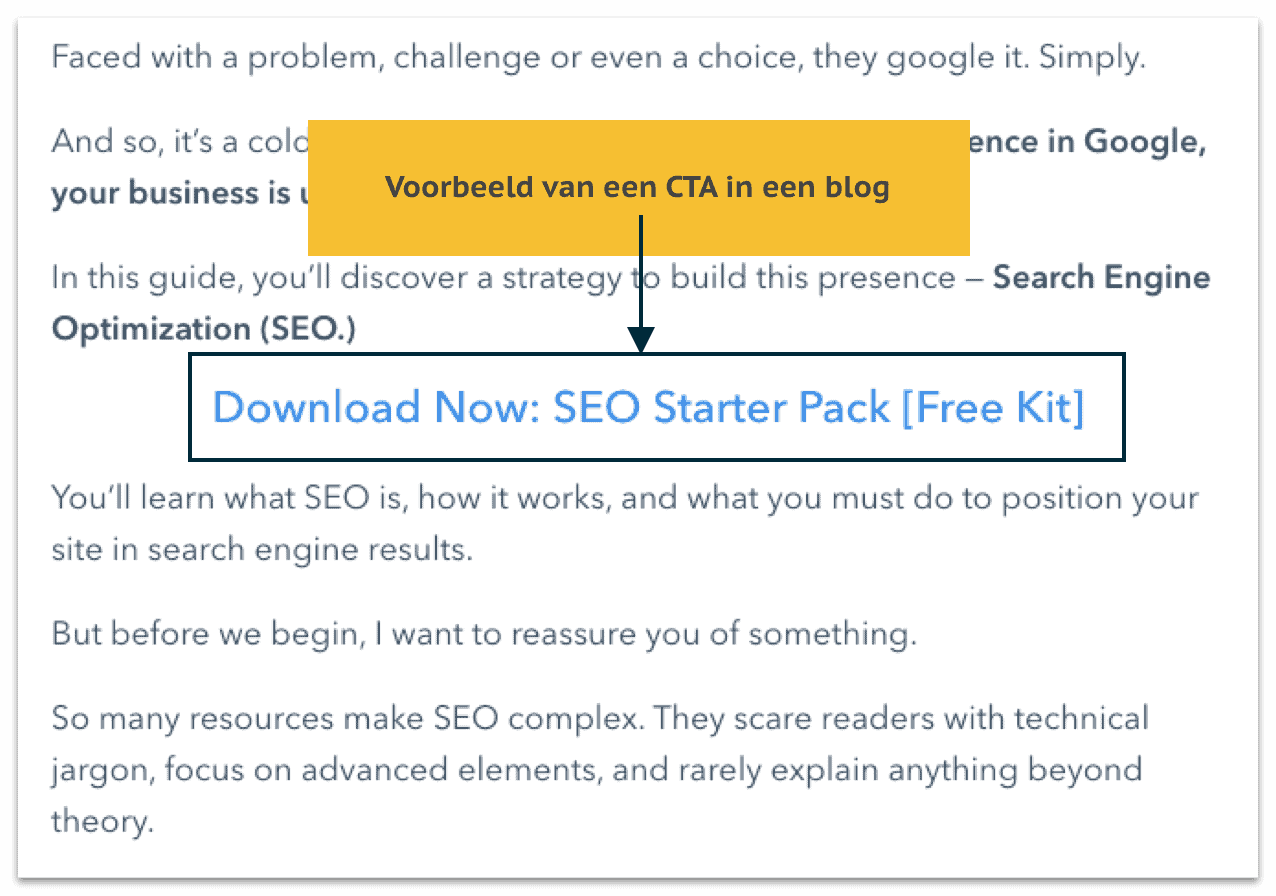
Task: Click the bold text ence in Google,
Action: point(1088,143)
